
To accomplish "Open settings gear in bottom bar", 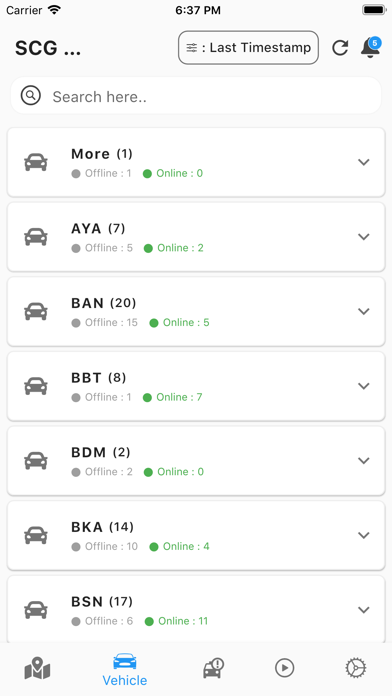I will coord(356,668).
